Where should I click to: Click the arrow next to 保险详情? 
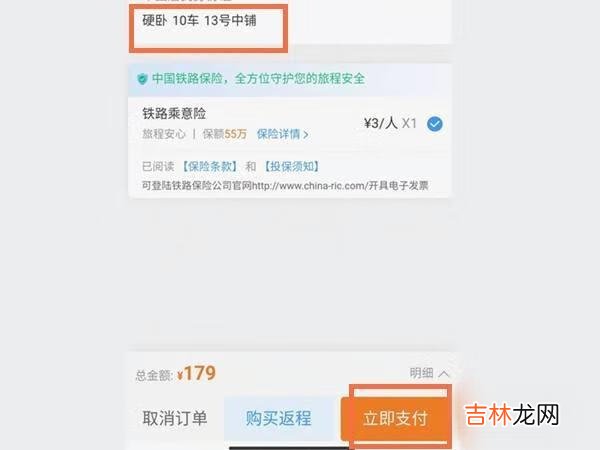306,134
